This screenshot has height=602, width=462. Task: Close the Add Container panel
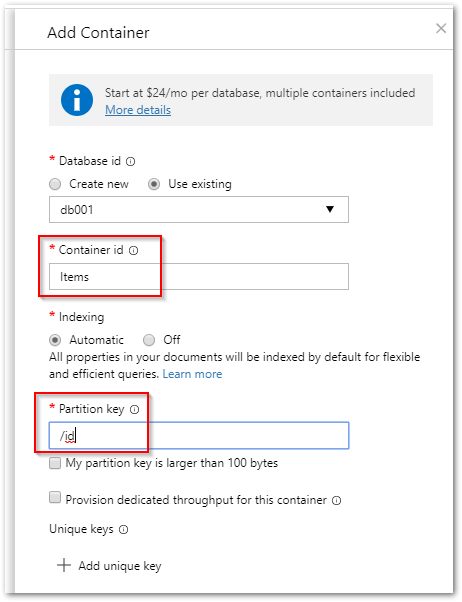(x=441, y=28)
